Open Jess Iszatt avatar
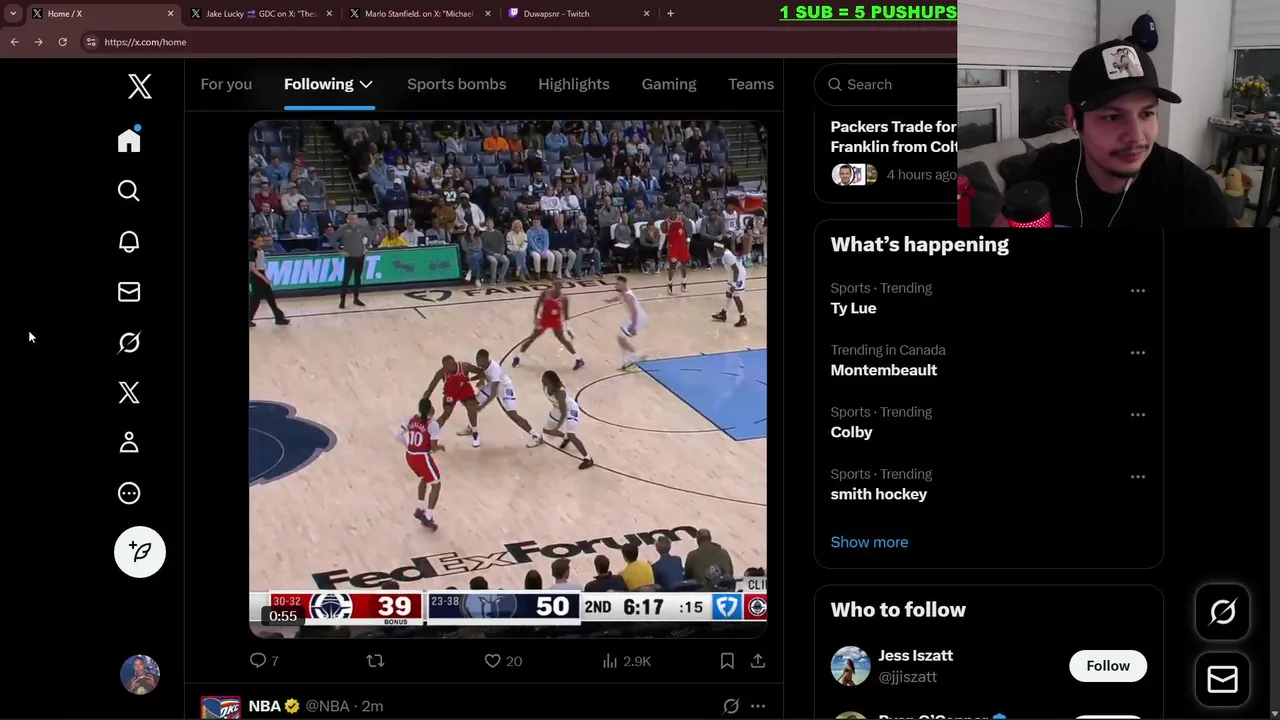 pyautogui.click(x=850, y=666)
